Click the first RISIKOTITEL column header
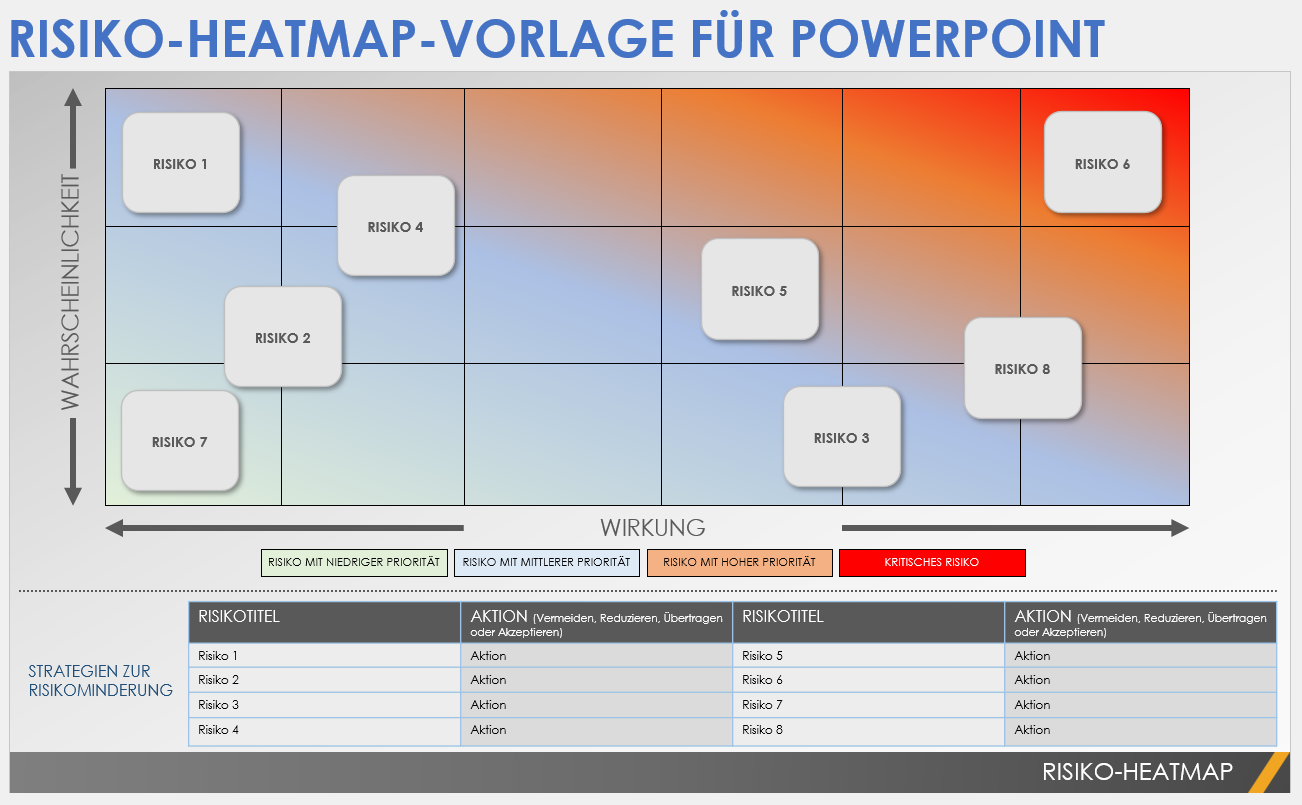The image size is (1302, 805). coord(324,622)
